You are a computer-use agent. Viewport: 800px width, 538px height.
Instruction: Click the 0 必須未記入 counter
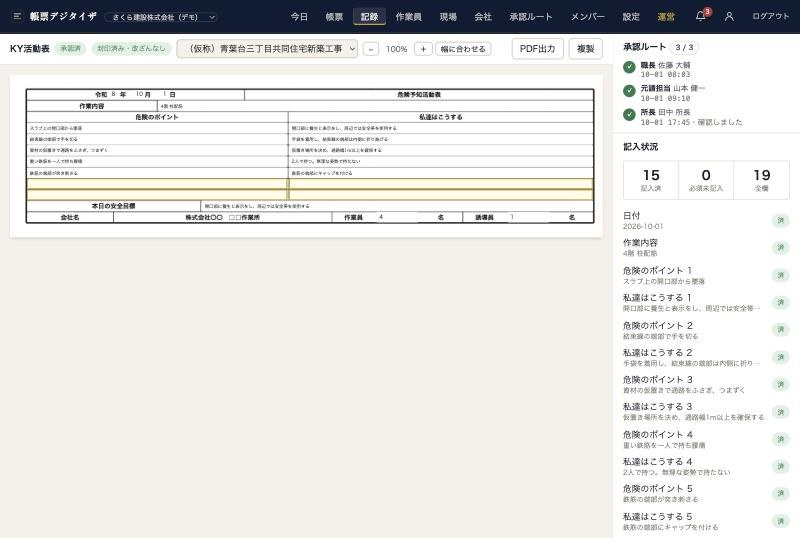pyautogui.click(x=706, y=180)
